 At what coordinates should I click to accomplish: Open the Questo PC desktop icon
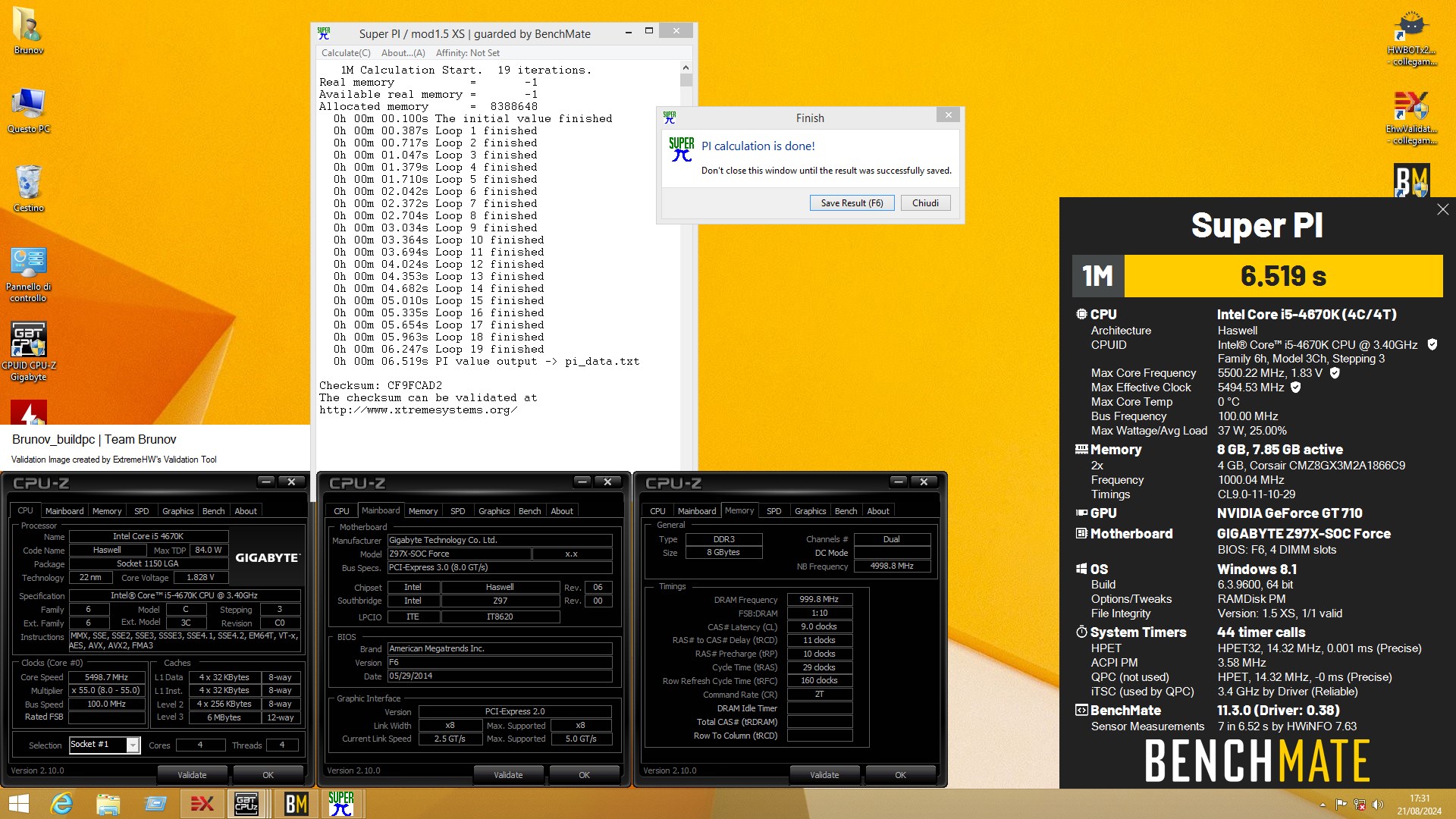[x=28, y=110]
